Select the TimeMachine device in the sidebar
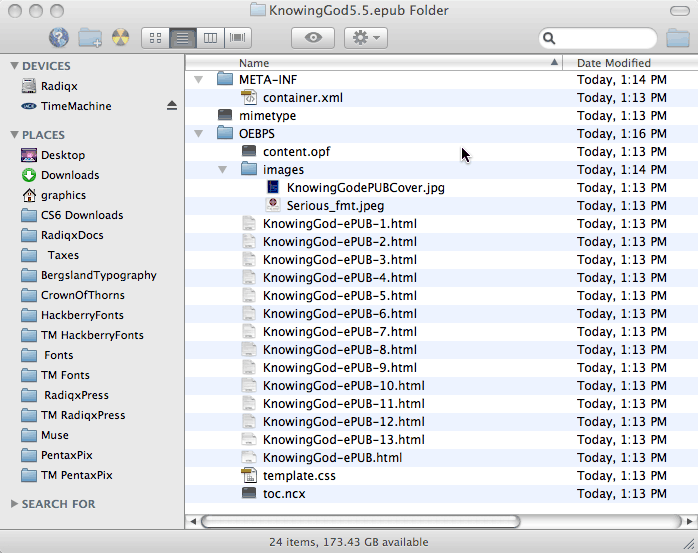This screenshot has width=698, height=553. tap(66, 106)
